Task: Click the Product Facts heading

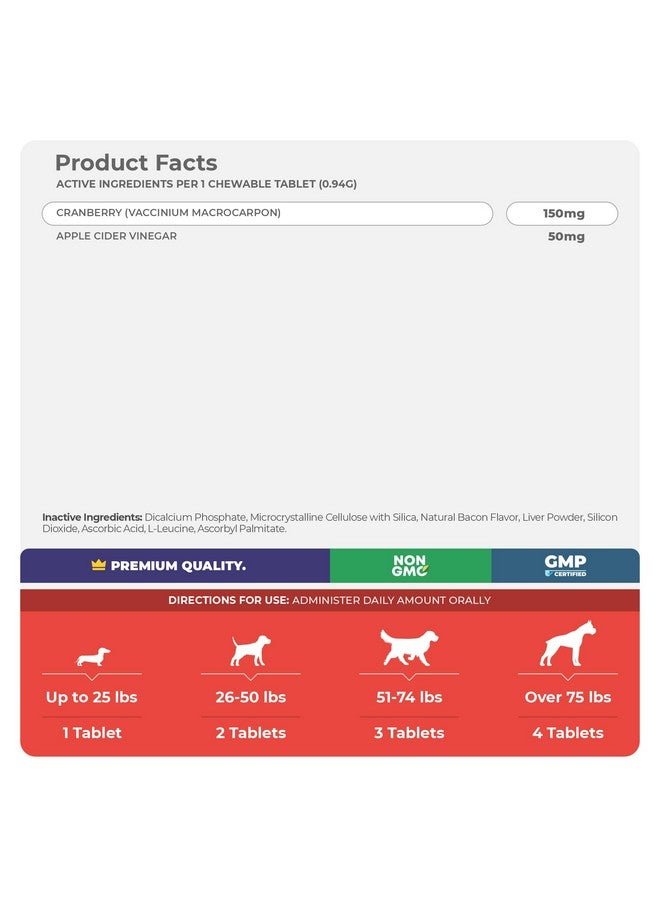Action: pyautogui.click(x=136, y=163)
